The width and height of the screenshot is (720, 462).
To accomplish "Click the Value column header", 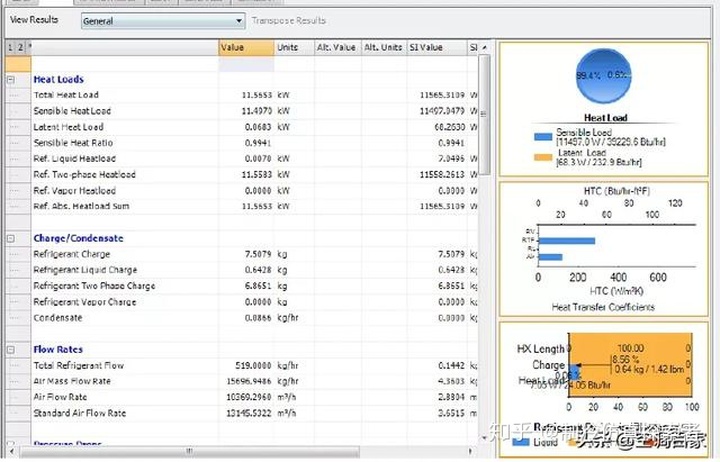I will [246, 48].
